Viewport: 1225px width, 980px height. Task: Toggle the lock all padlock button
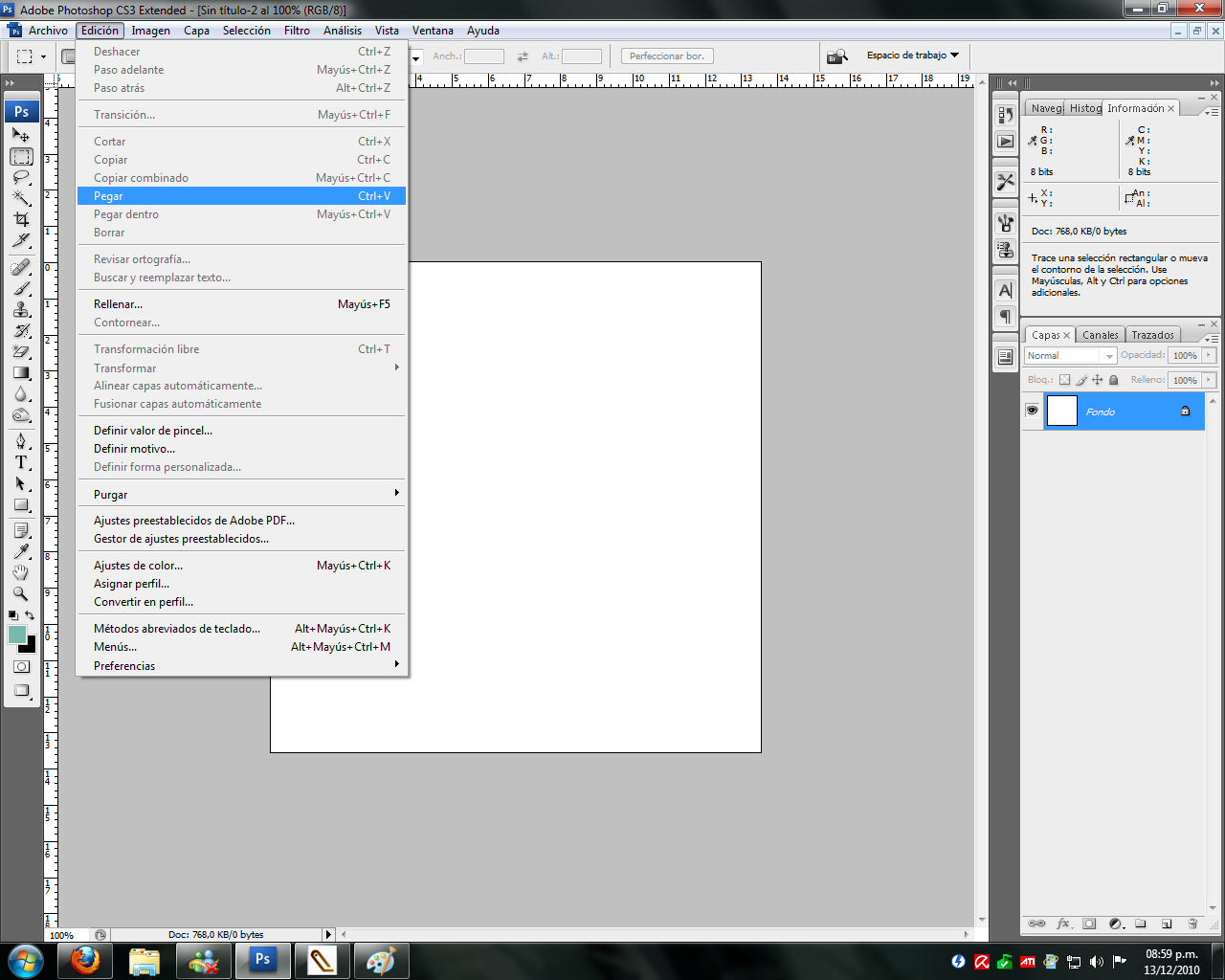[x=1114, y=380]
